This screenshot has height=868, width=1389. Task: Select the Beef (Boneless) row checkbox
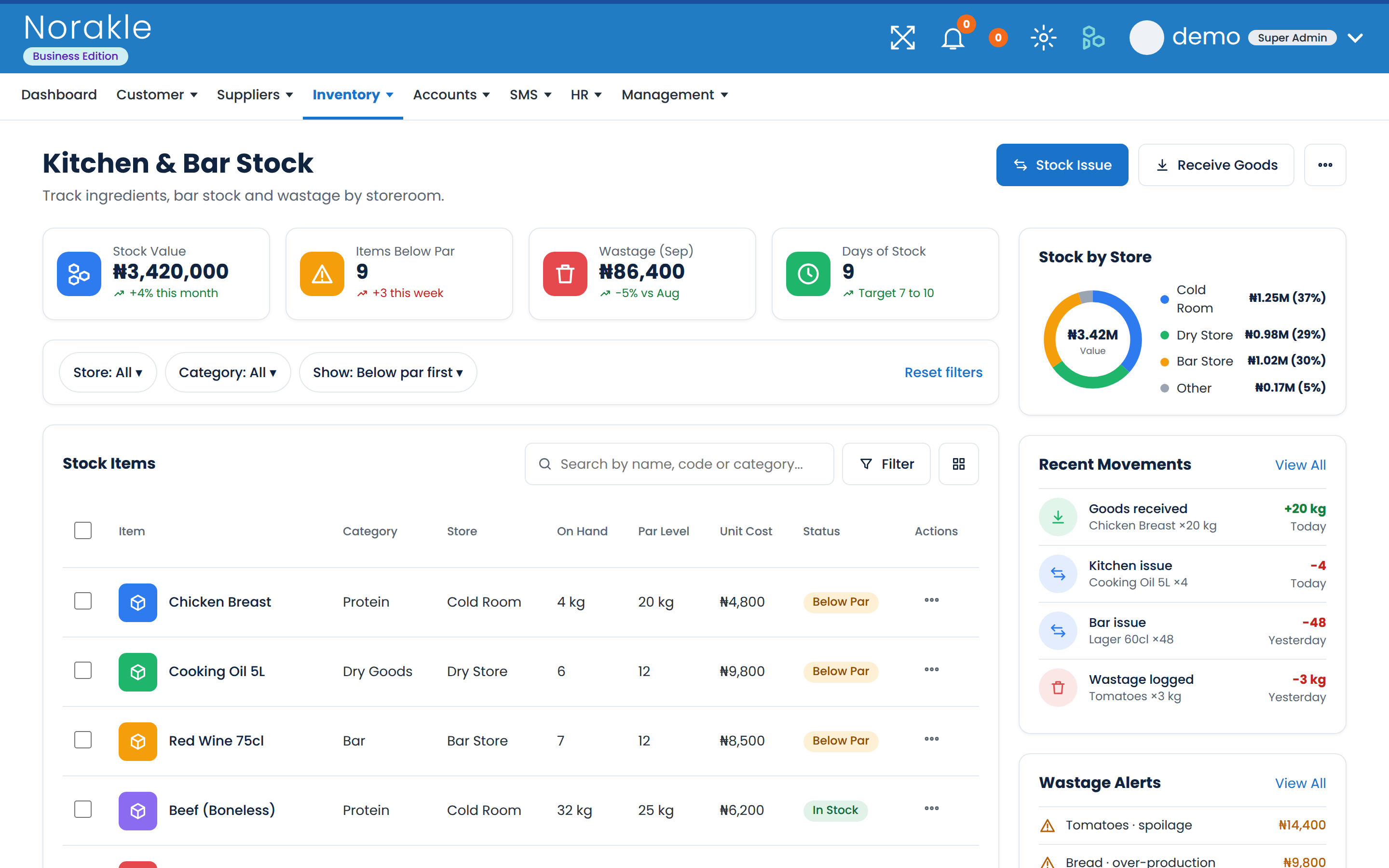(83, 810)
